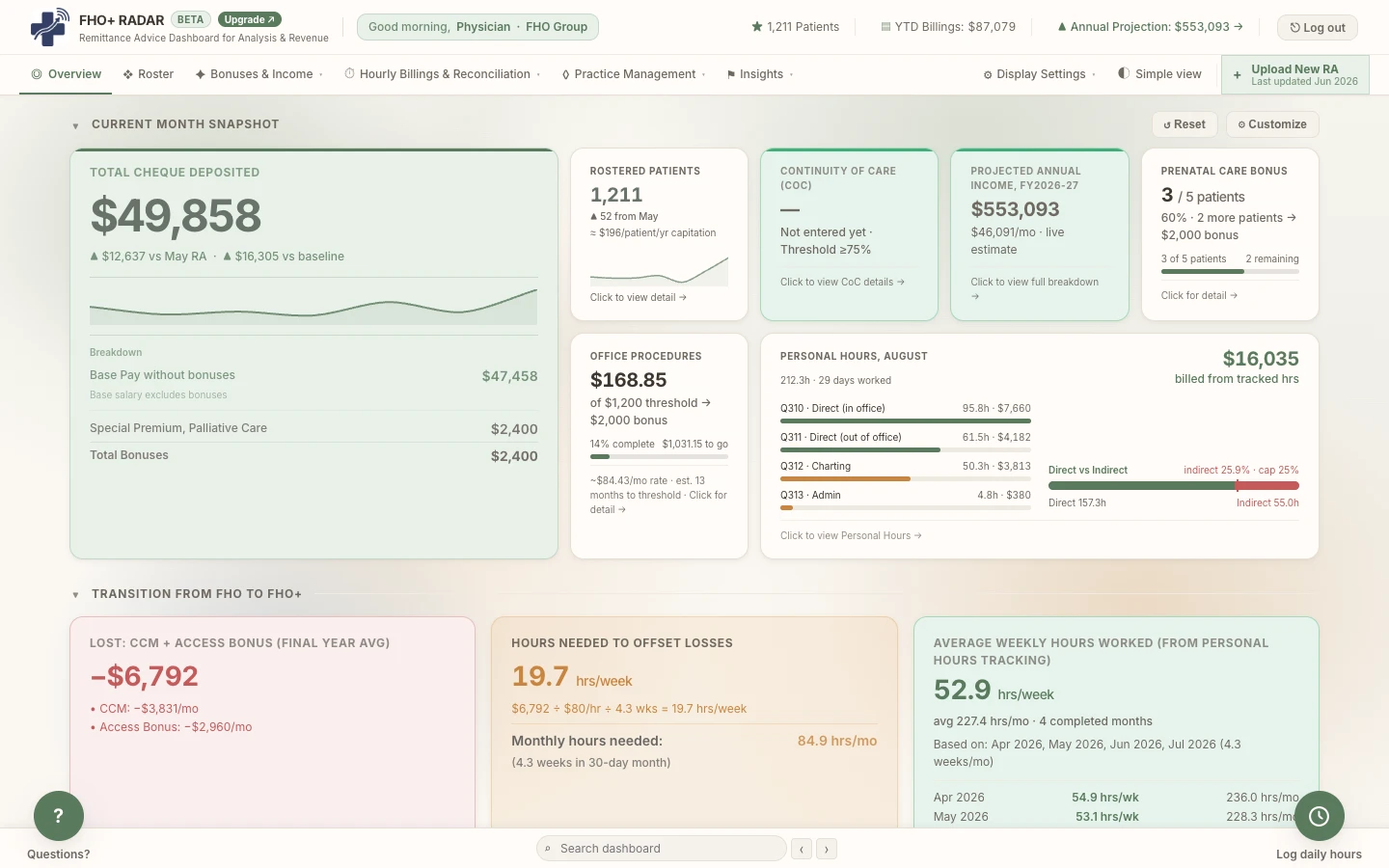Screen dimensions: 1389x868
Task: Go to next search result arrow
Action: (x=827, y=849)
